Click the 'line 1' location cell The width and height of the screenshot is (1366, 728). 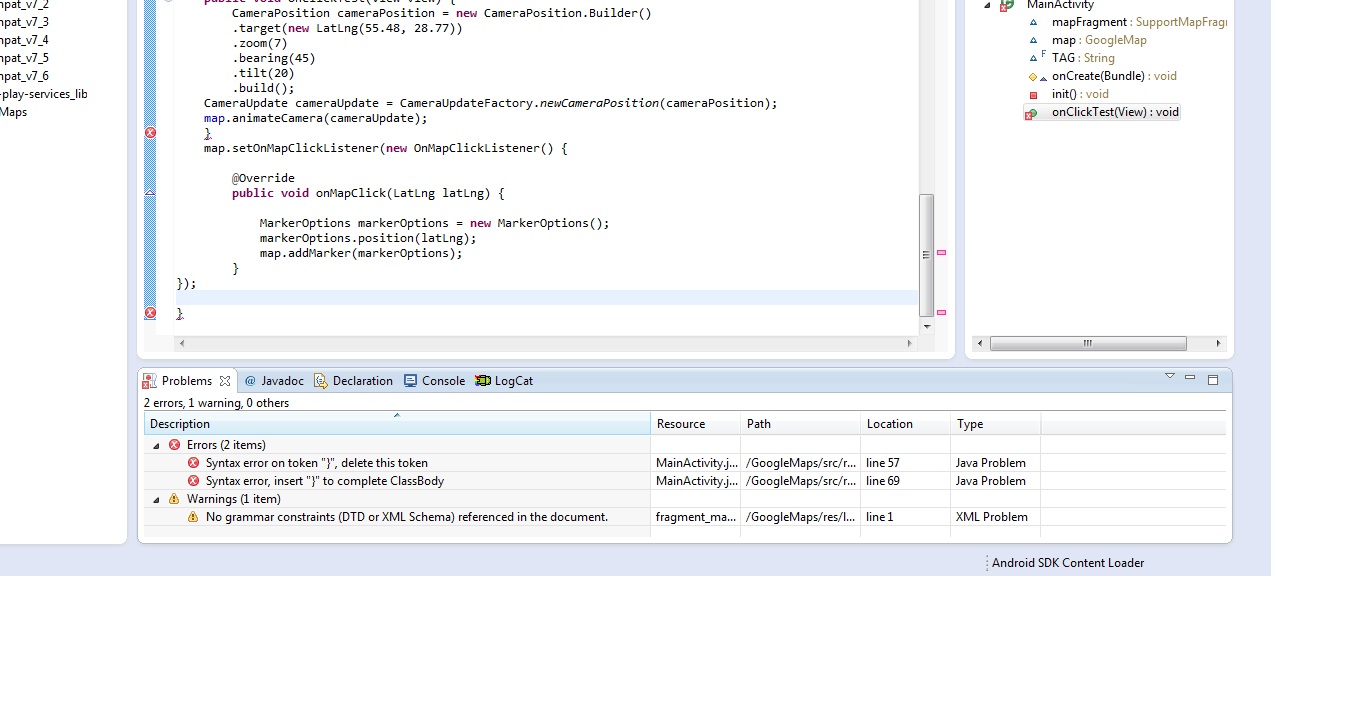click(880, 517)
